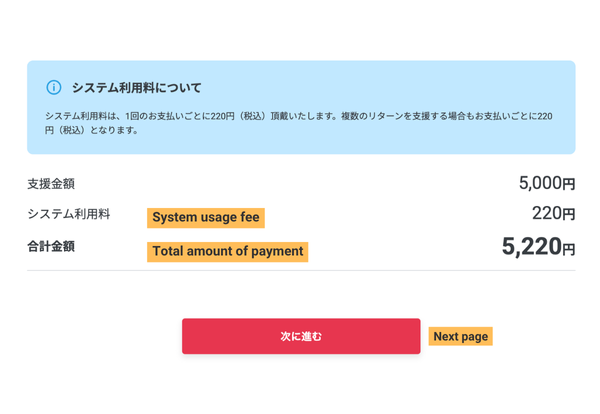
Task: Click the right-aligned 220円 fee value
Action: pos(553,213)
